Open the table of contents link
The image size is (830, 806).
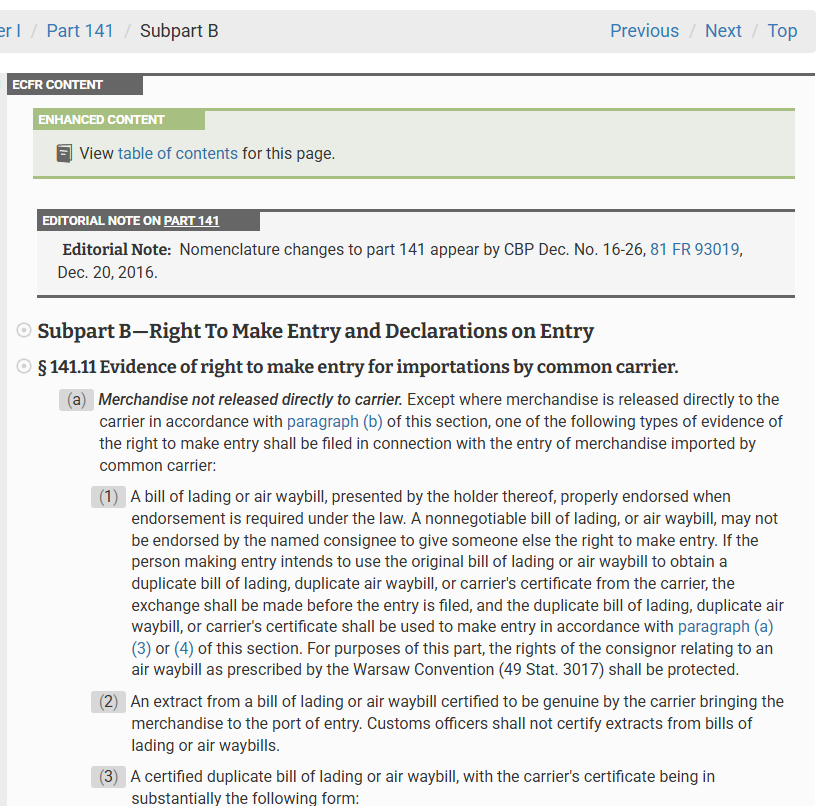[178, 154]
